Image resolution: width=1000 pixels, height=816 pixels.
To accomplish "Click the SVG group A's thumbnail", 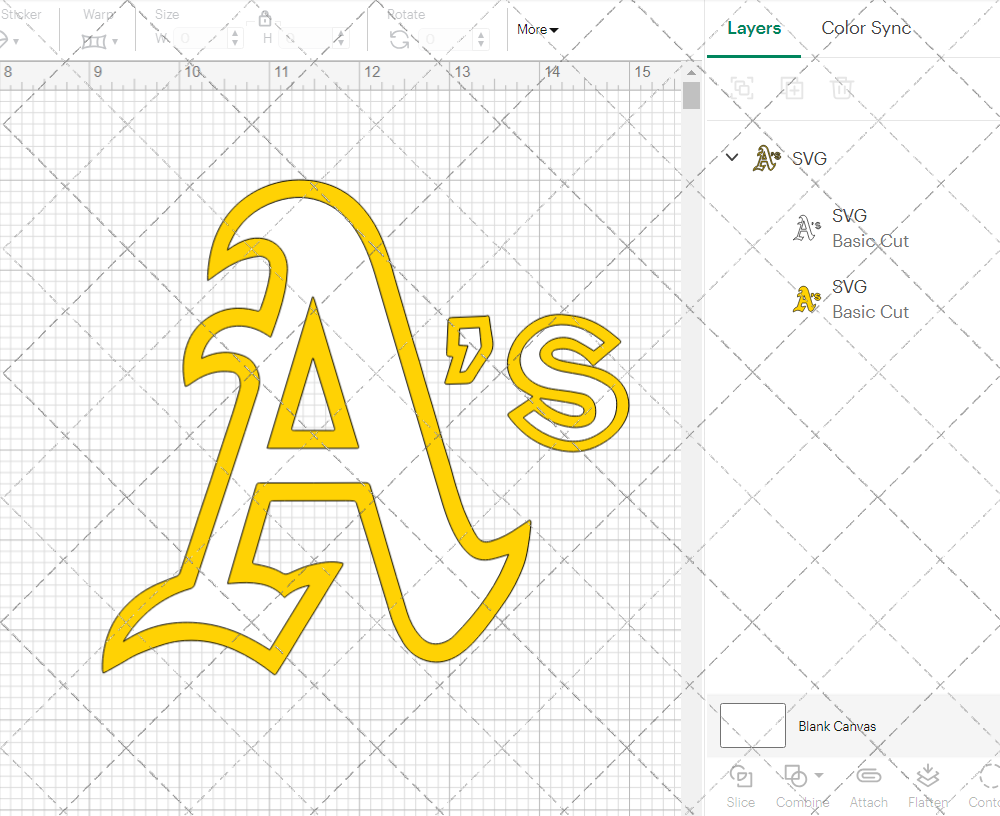I will click(767, 158).
